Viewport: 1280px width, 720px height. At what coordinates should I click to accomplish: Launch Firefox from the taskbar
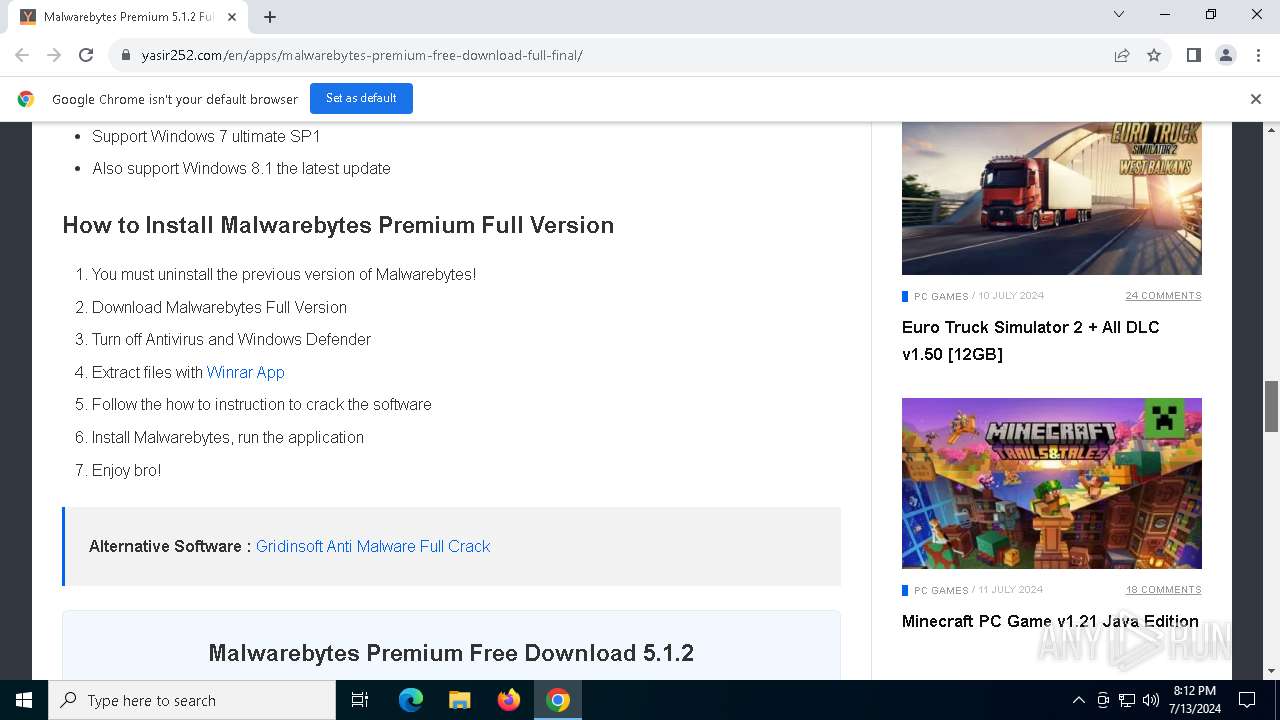point(509,700)
